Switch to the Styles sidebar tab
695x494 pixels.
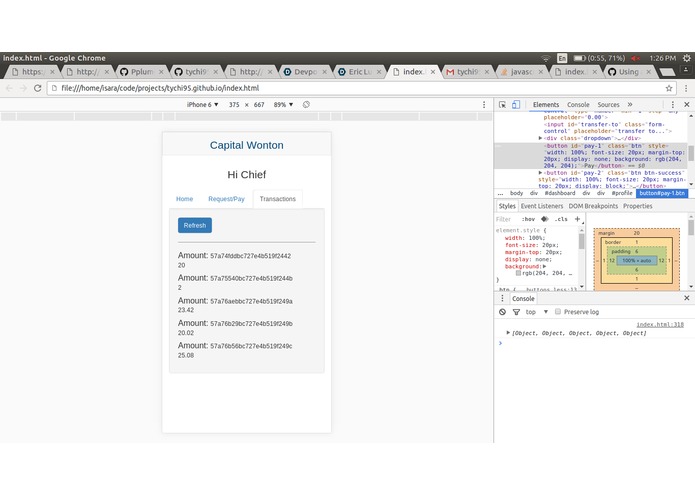coord(507,206)
